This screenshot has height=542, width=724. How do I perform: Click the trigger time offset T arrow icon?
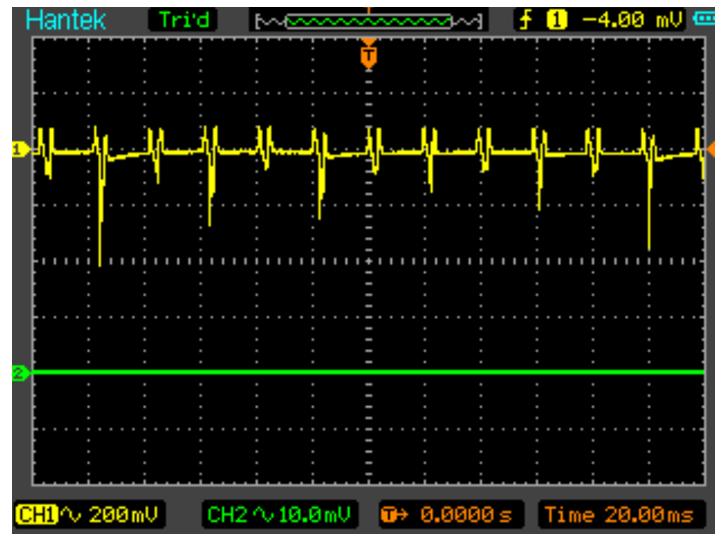tap(394, 514)
